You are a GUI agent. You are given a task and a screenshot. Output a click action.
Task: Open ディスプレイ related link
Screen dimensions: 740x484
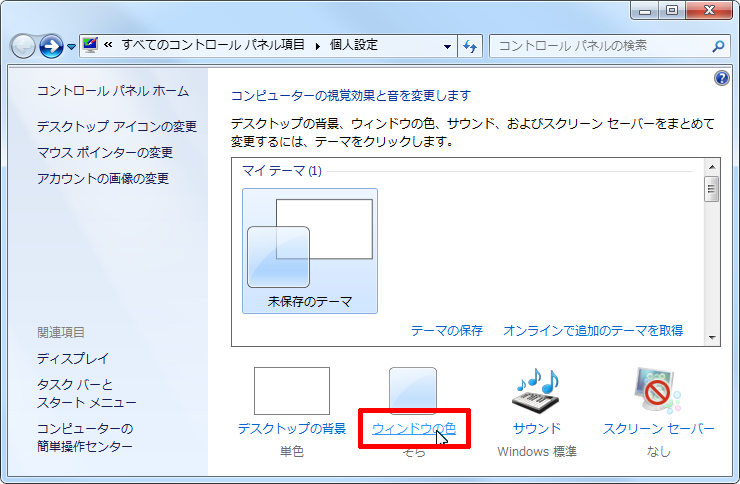(73, 359)
